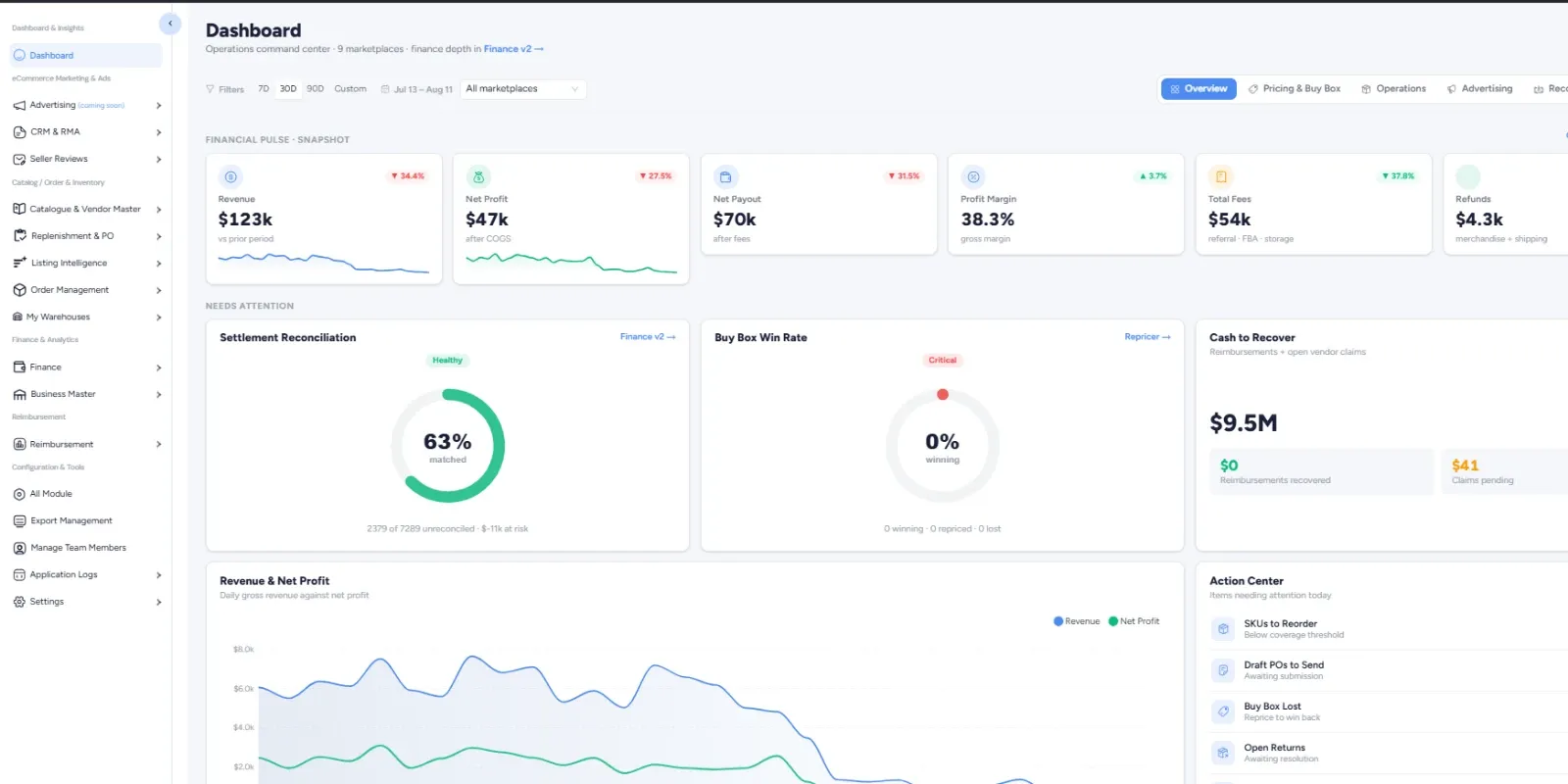Toggle the Net Profit series in chart legend
1568x784 pixels.
click(1134, 621)
